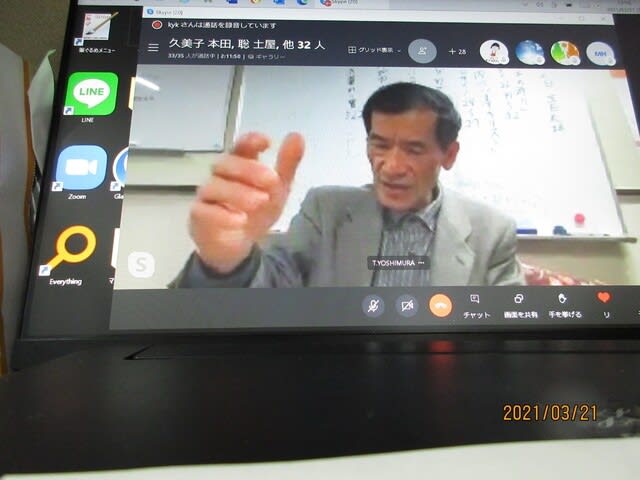This screenshot has width=640, height=480.
Task: End the call with orange hang-up button
Action: [440, 306]
